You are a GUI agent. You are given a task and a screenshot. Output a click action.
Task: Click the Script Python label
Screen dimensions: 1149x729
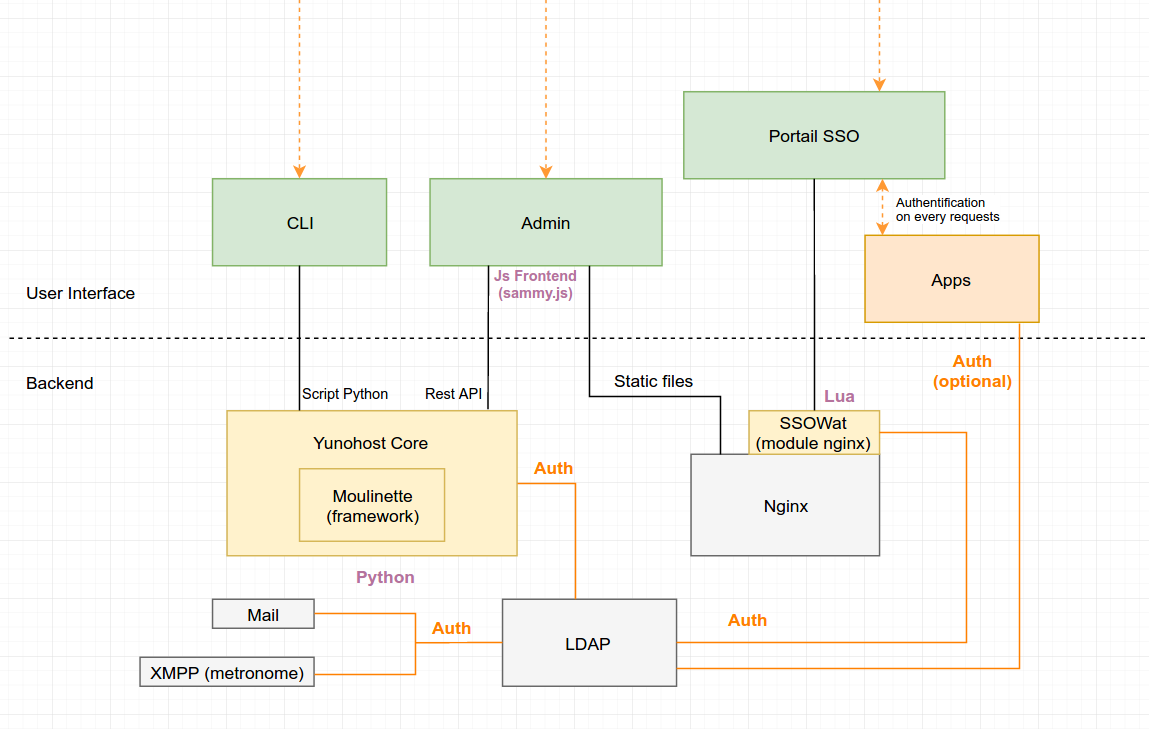click(345, 393)
